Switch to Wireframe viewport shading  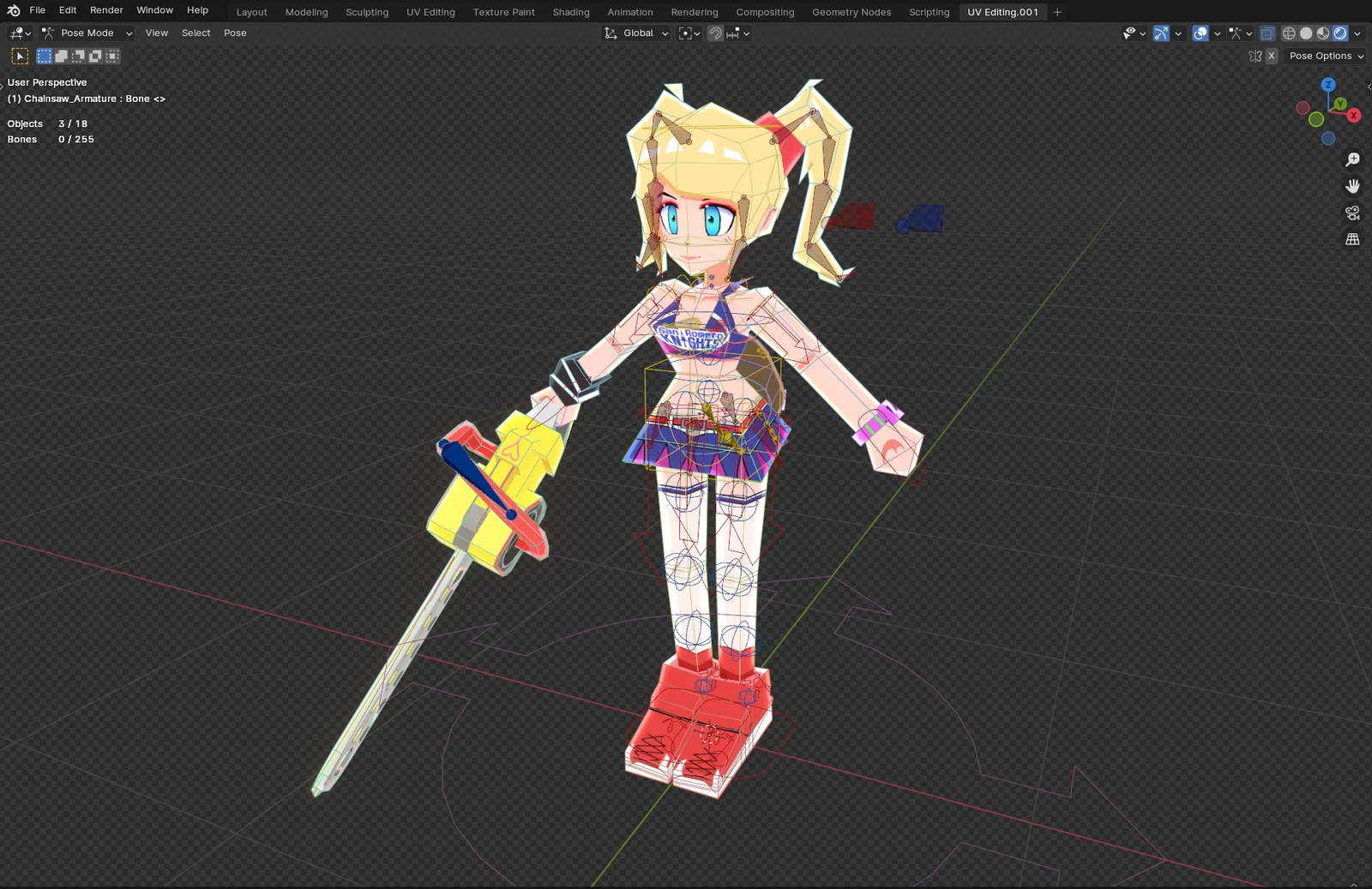1290,33
